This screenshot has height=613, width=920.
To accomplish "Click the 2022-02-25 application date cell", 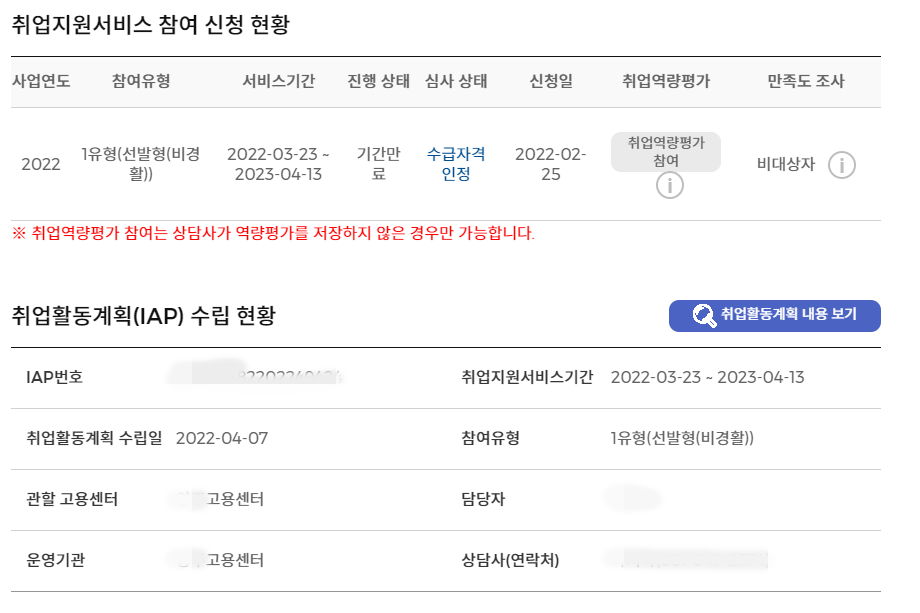I will (x=551, y=164).
